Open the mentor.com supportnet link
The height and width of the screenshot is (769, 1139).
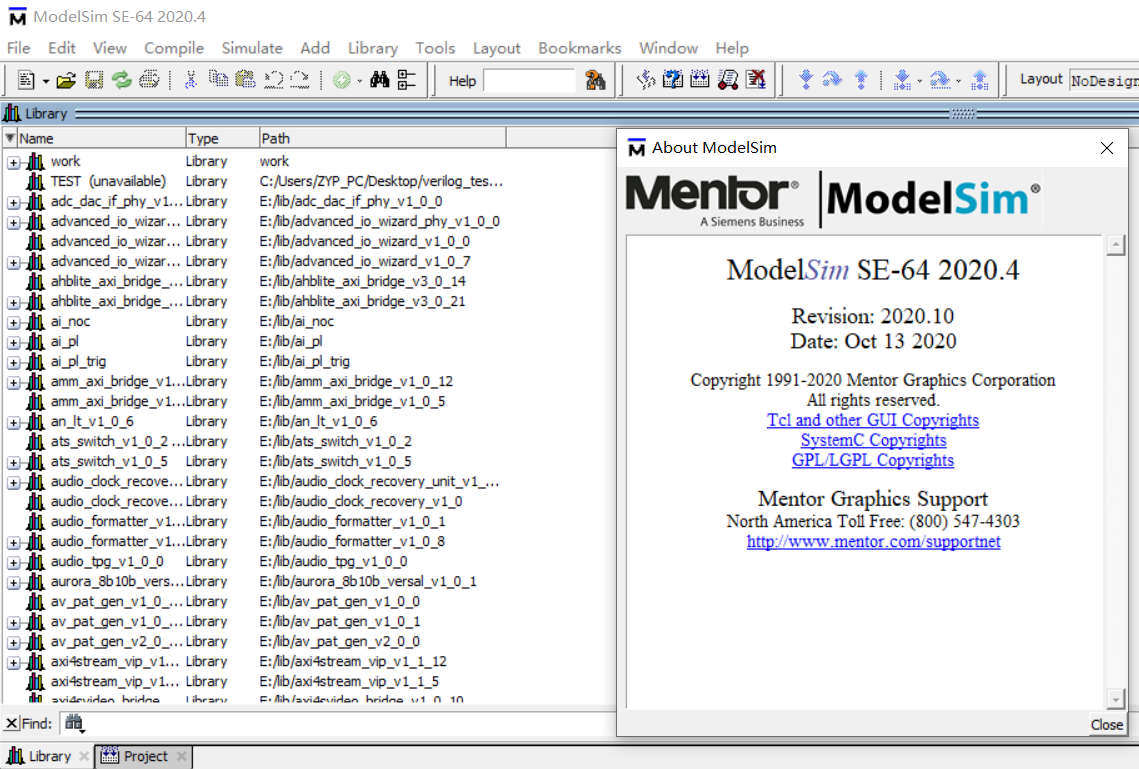[873, 541]
